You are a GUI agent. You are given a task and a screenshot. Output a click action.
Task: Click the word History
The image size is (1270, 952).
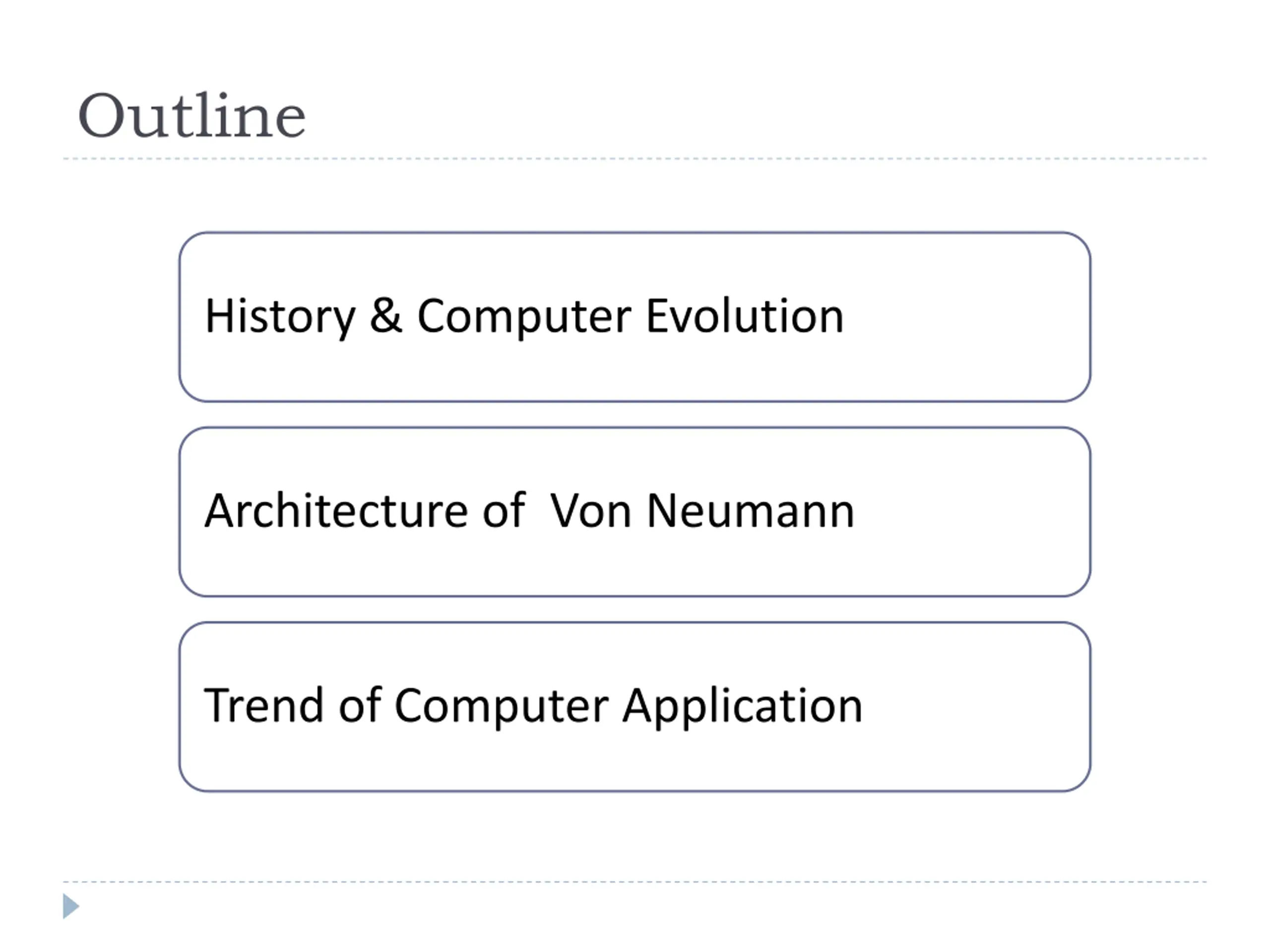pyautogui.click(x=280, y=317)
